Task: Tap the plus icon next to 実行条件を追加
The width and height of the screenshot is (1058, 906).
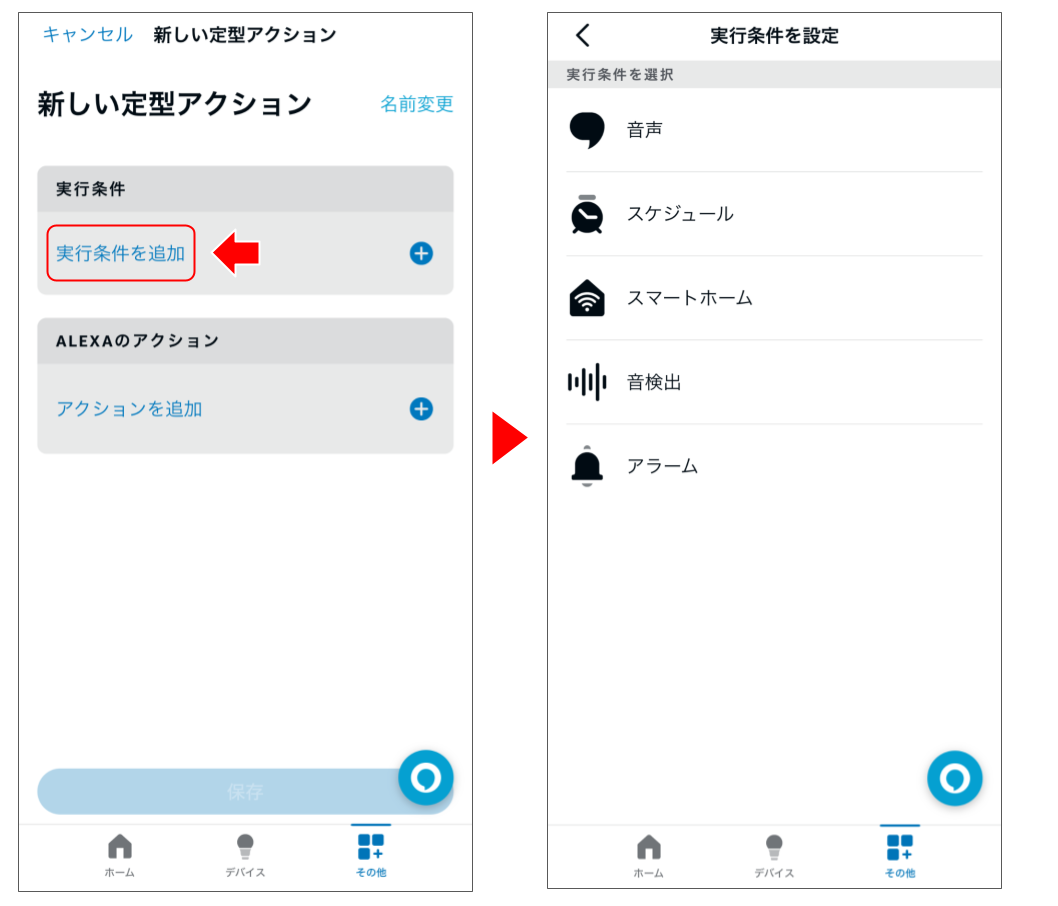Action: [x=421, y=253]
